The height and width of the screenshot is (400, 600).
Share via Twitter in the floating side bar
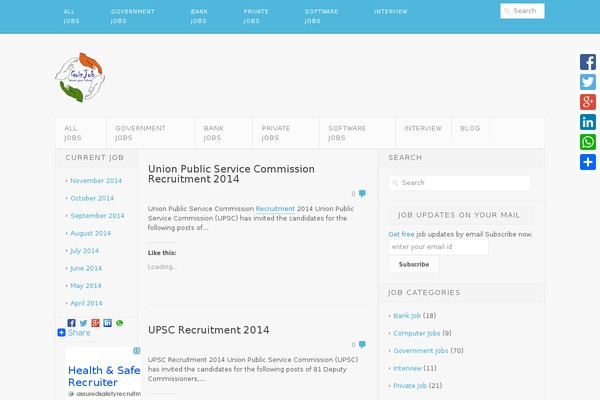pos(588,82)
